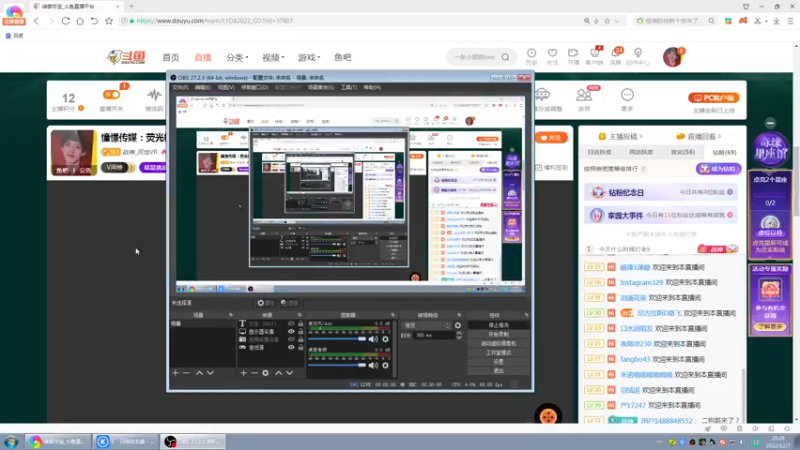Open desktop audio settings gear
Viewport: 800px width, 450px height.
[x=385, y=365]
